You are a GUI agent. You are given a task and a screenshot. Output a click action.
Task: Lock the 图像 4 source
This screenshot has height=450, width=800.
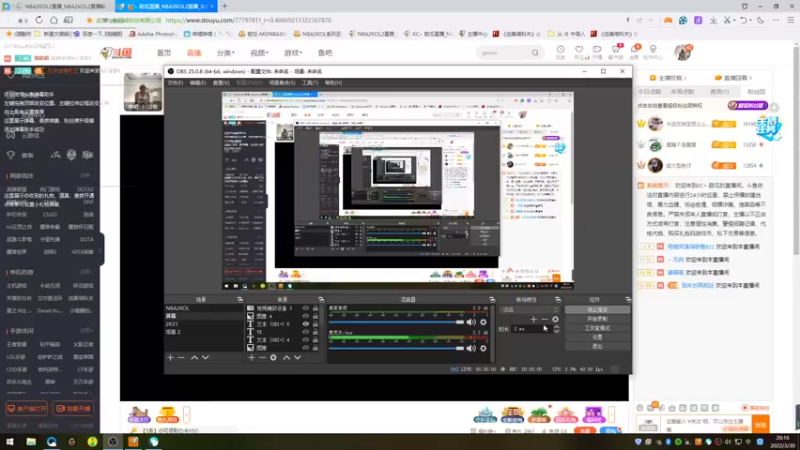pos(315,316)
